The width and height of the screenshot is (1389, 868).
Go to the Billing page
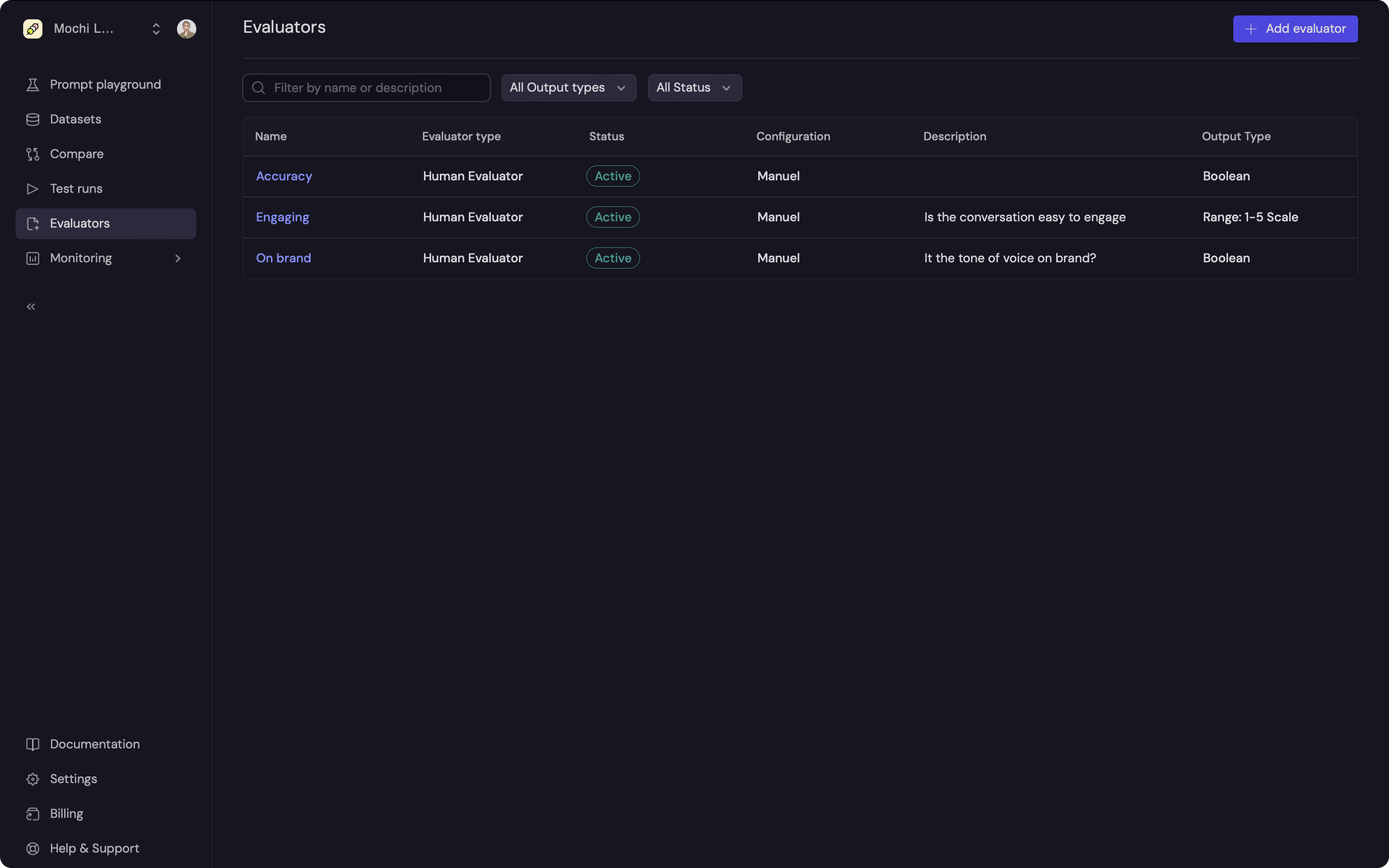67,814
